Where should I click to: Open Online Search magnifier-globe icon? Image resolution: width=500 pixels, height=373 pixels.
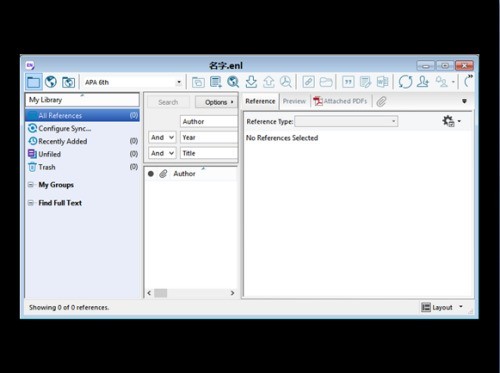point(233,82)
